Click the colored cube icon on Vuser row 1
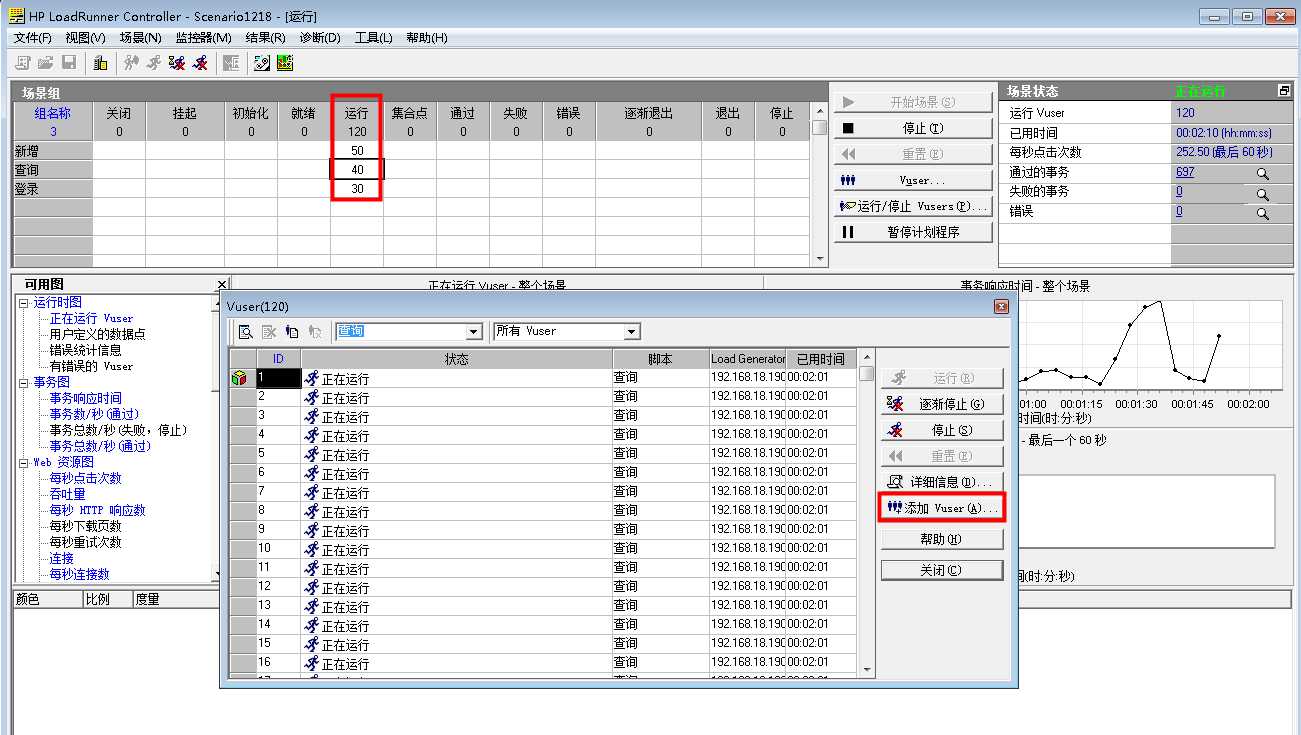Viewport: 1301px width, 735px height. (x=239, y=378)
